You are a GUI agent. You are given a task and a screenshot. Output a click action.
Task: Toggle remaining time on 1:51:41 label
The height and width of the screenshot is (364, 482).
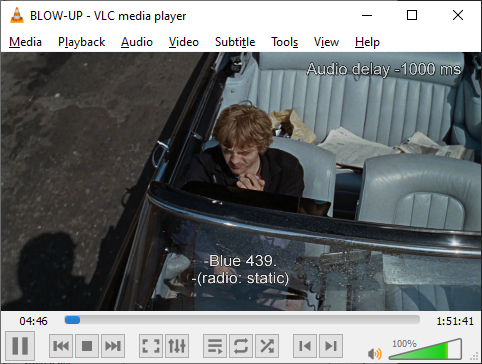(x=455, y=321)
